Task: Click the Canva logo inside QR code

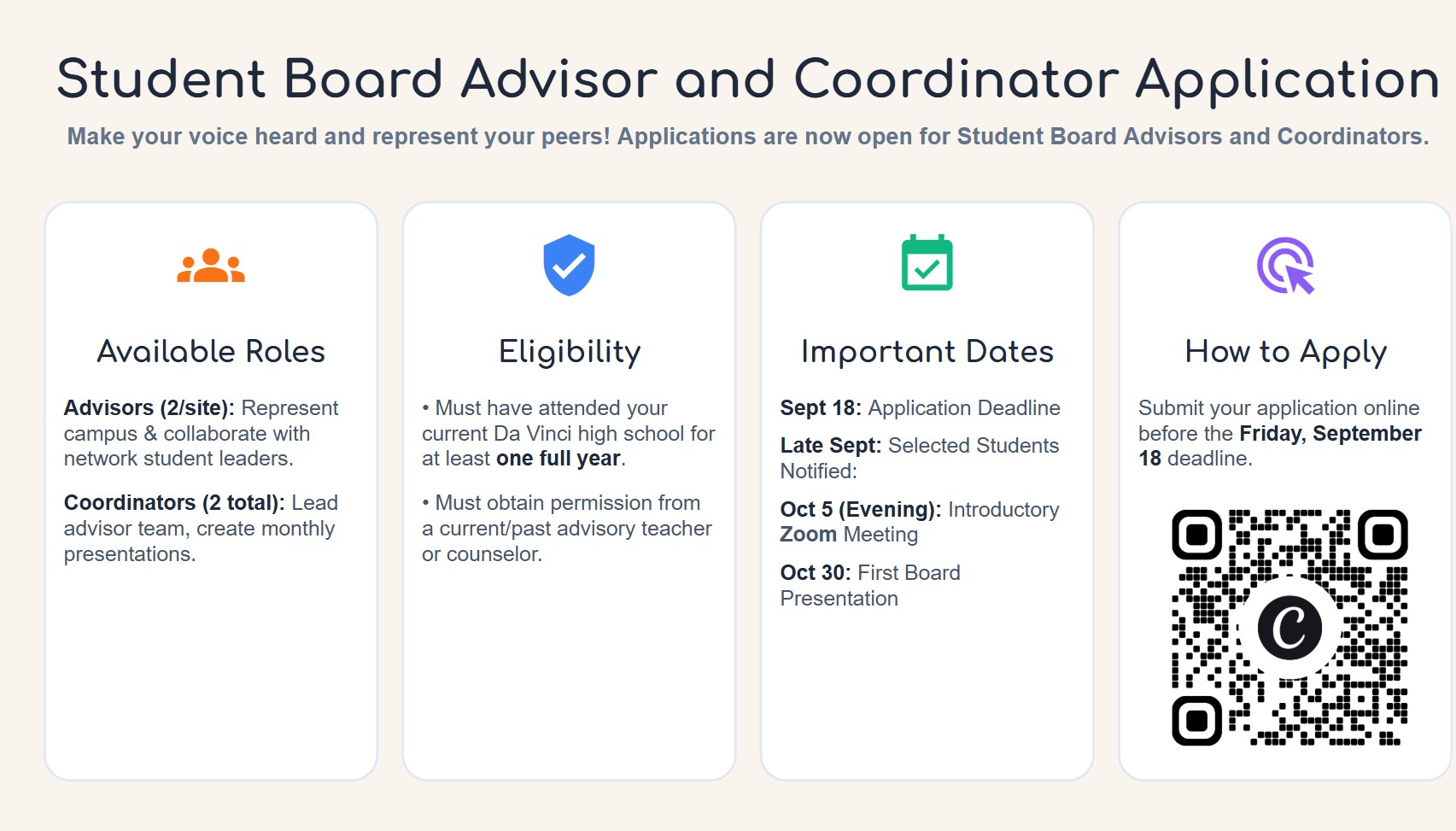Action: [x=1289, y=628]
